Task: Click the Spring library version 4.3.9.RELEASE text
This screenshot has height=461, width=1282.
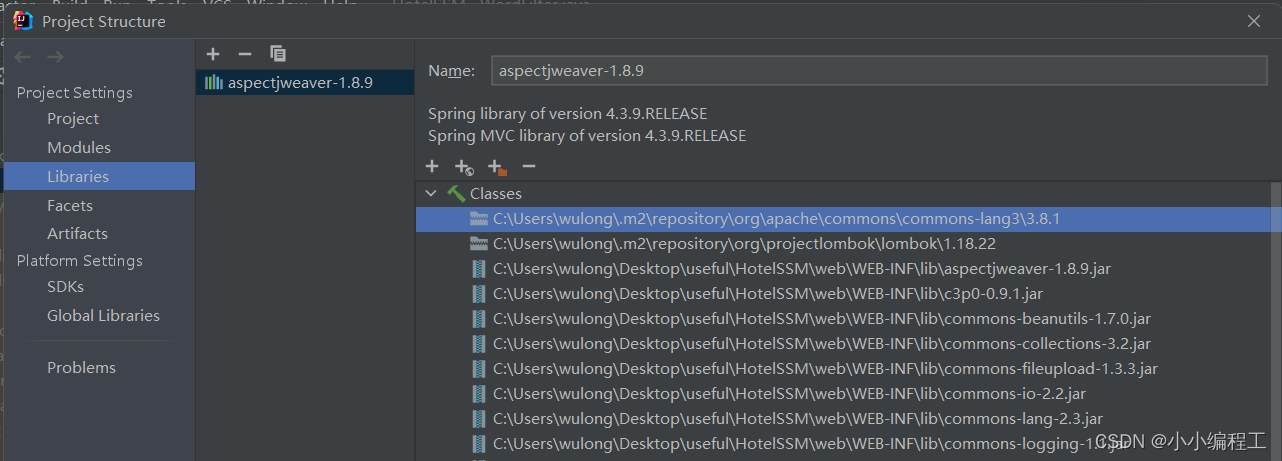Action: [x=567, y=114]
